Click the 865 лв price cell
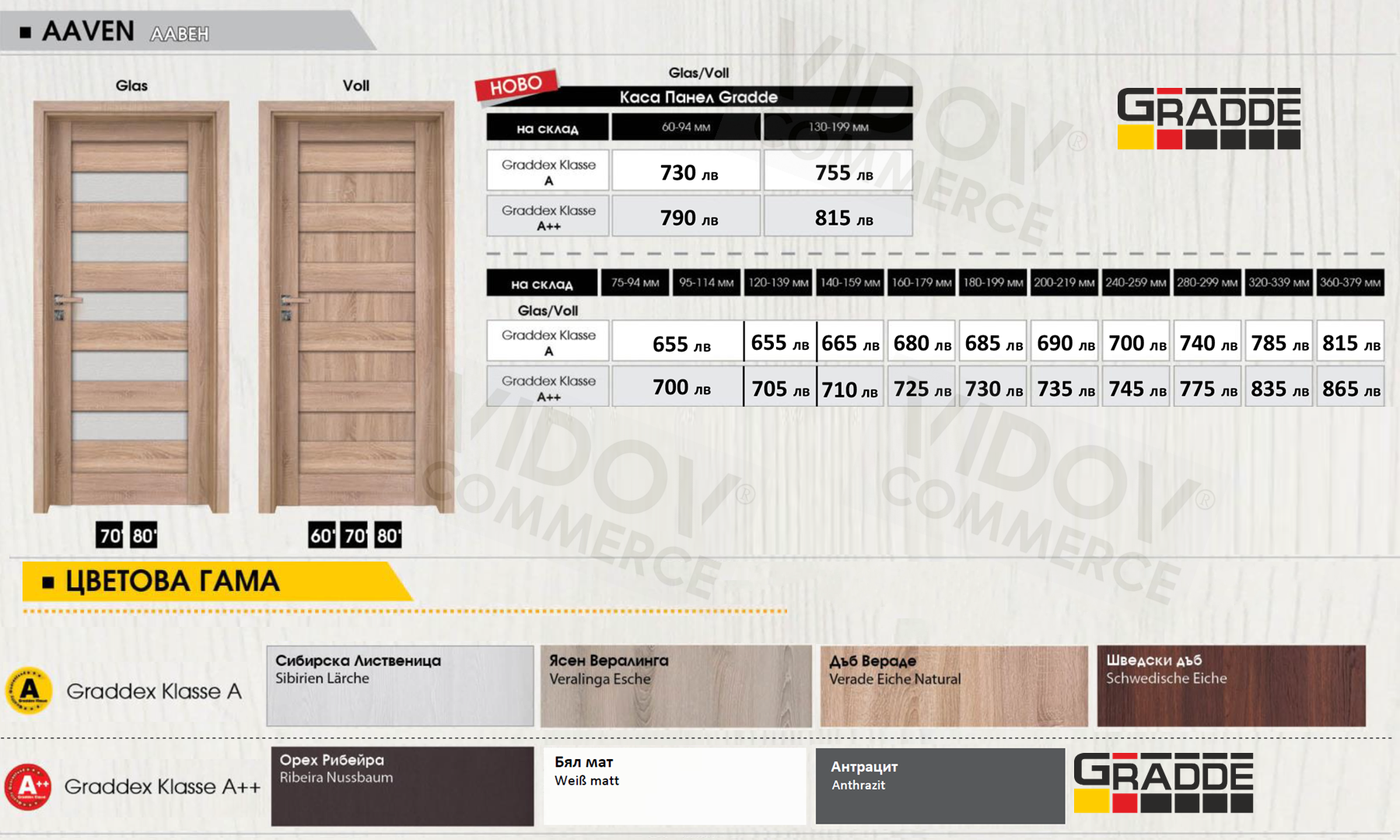1400x840 pixels. point(1351,387)
